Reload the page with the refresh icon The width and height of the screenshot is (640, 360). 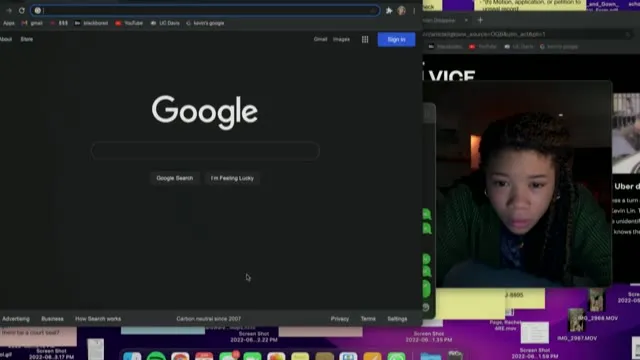(22, 11)
